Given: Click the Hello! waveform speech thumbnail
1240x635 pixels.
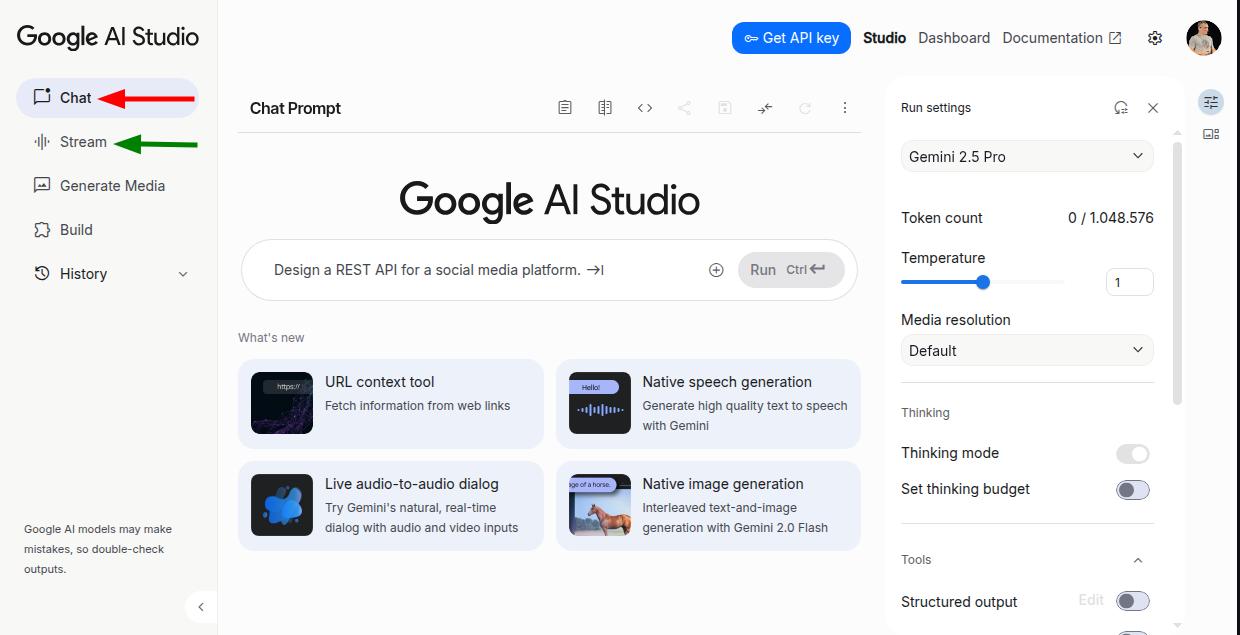Looking at the screenshot, I should point(600,403).
